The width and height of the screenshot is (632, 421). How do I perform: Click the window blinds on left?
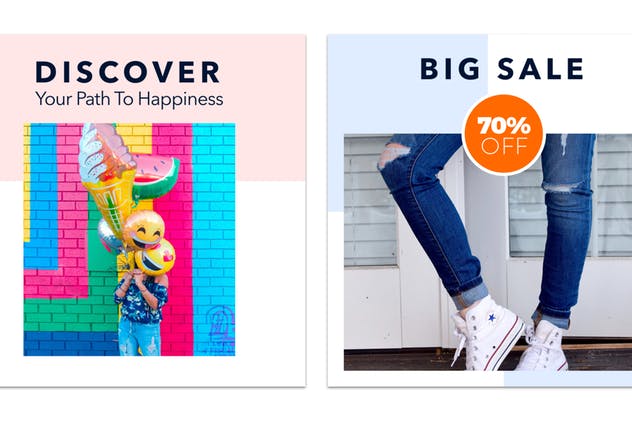[x=369, y=201]
